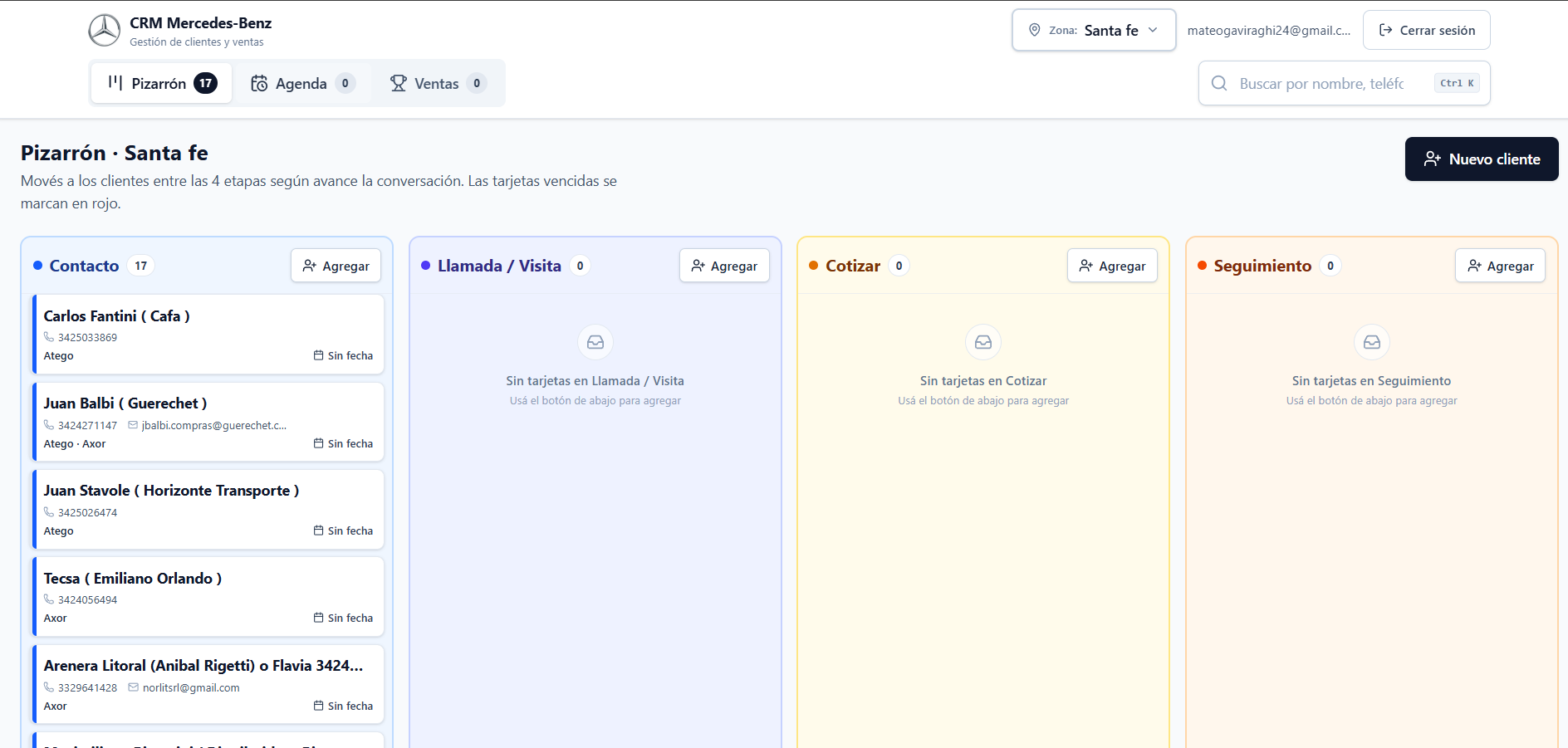This screenshot has height=748, width=1568.
Task: Click the inbox icon in Llamada / Visita column
Action: [595, 342]
